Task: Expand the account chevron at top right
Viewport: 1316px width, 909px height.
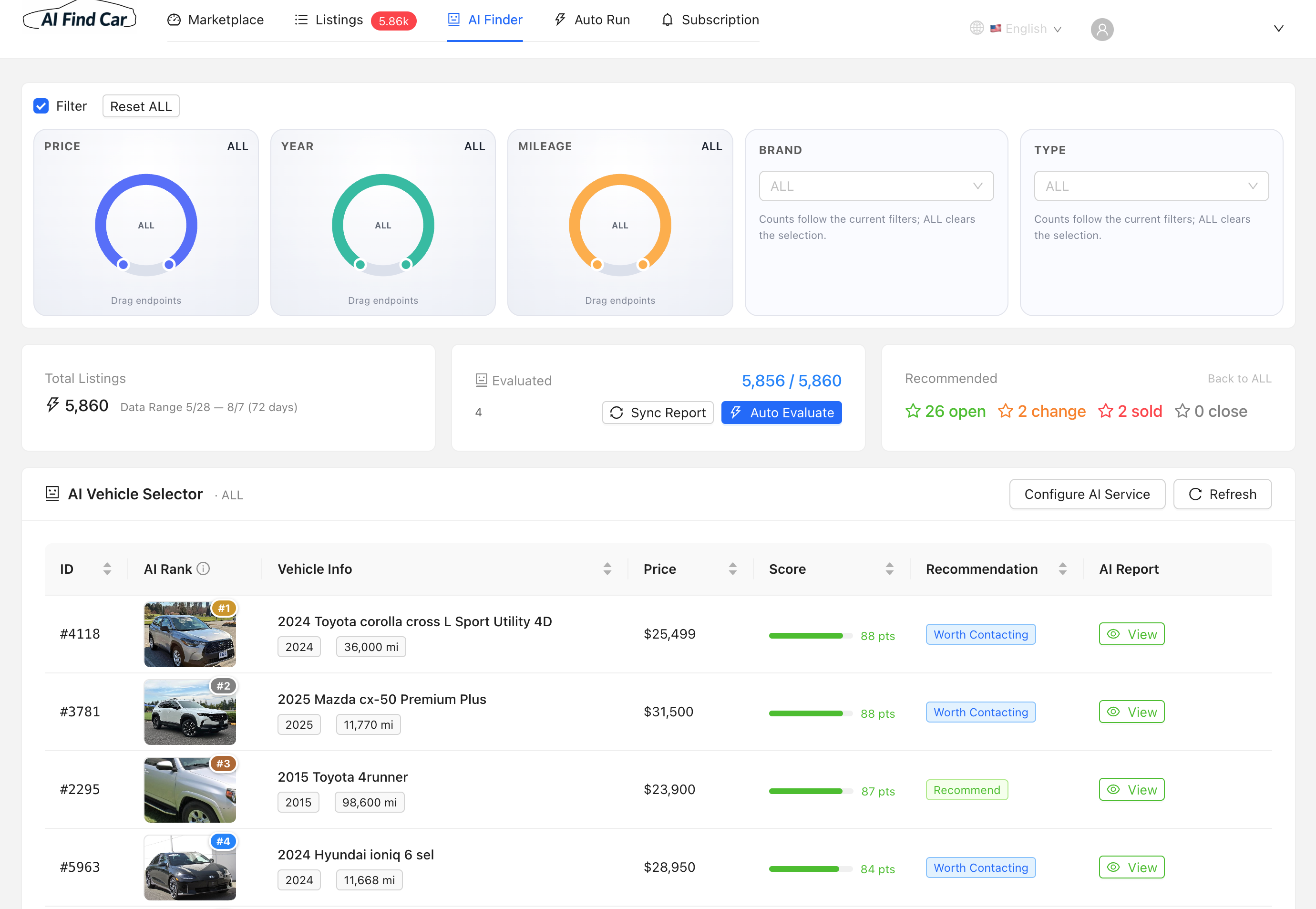Action: point(1278,29)
